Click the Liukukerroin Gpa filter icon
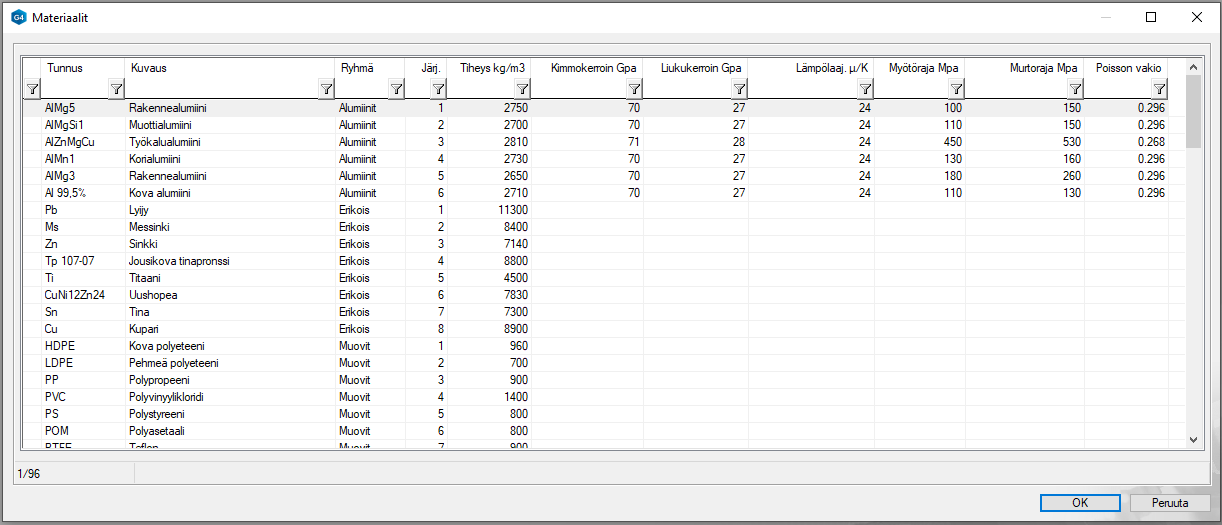Image resolution: width=1222 pixels, height=525 pixels. pos(738,89)
